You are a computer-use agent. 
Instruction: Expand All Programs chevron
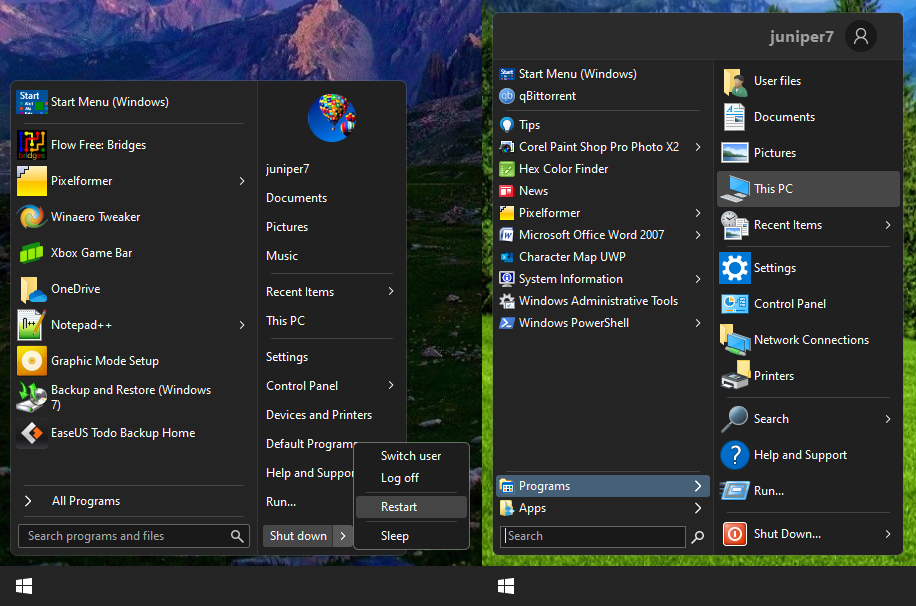pyautogui.click(x=28, y=501)
